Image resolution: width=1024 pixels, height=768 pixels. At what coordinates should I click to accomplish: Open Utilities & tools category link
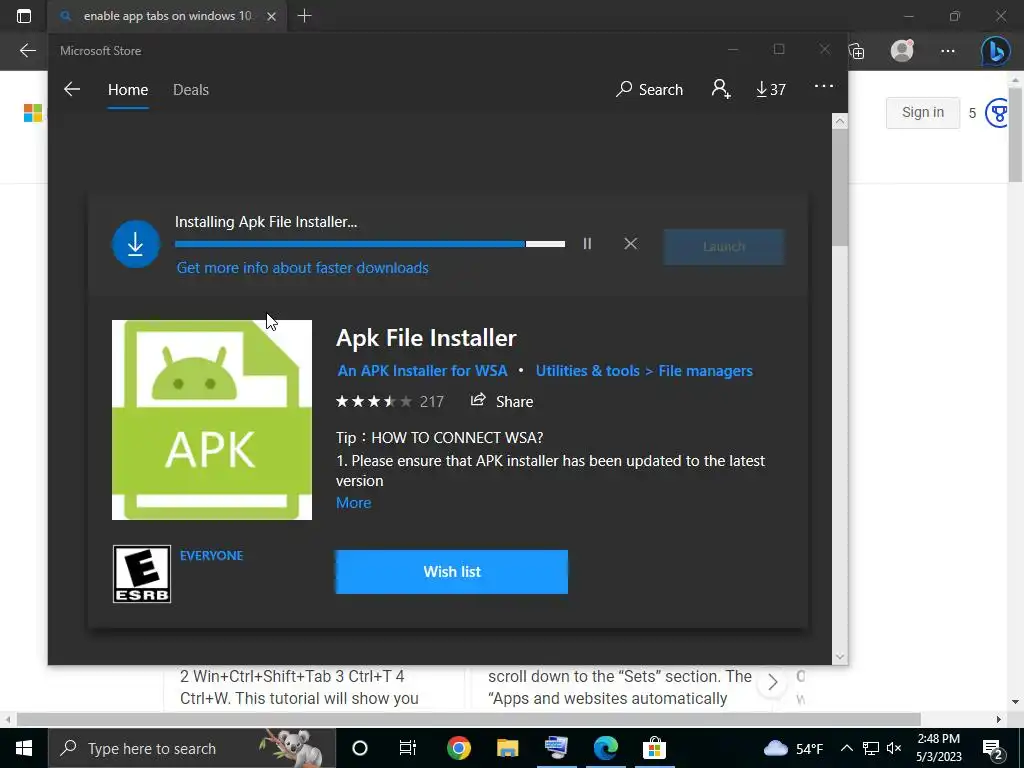[x=587, y=371]
